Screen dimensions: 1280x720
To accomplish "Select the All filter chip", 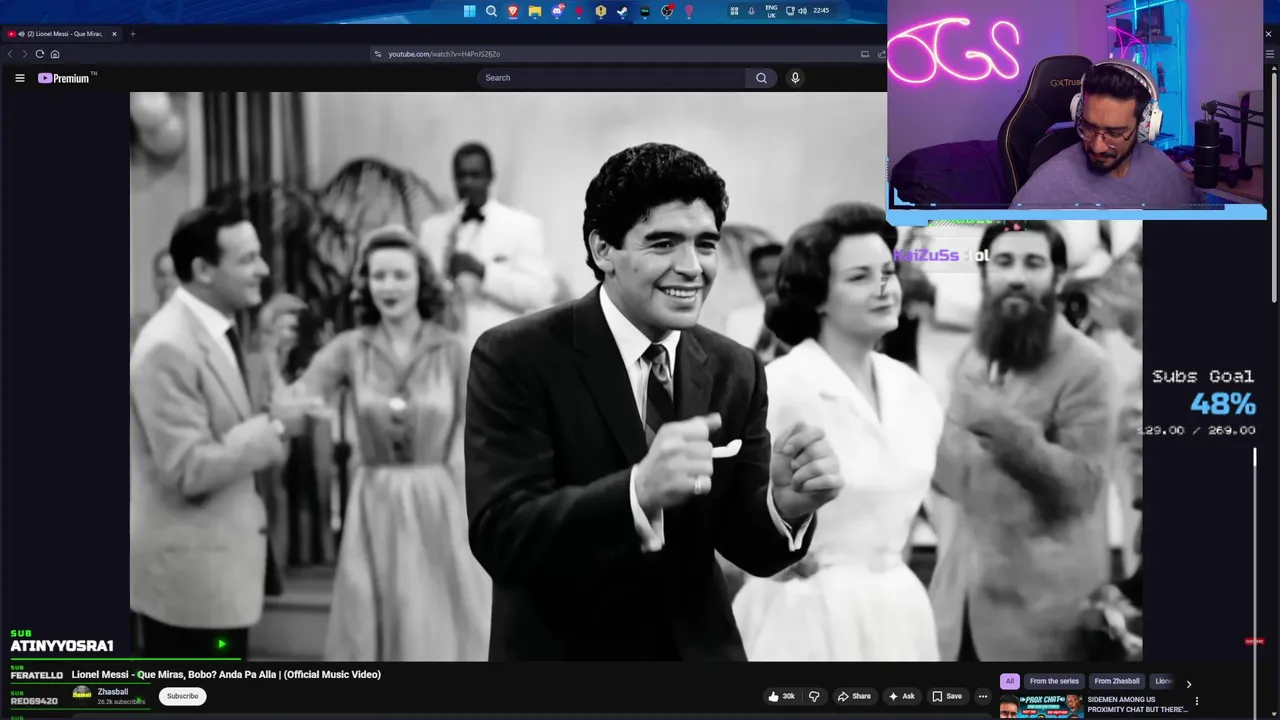I will 1010,681.
